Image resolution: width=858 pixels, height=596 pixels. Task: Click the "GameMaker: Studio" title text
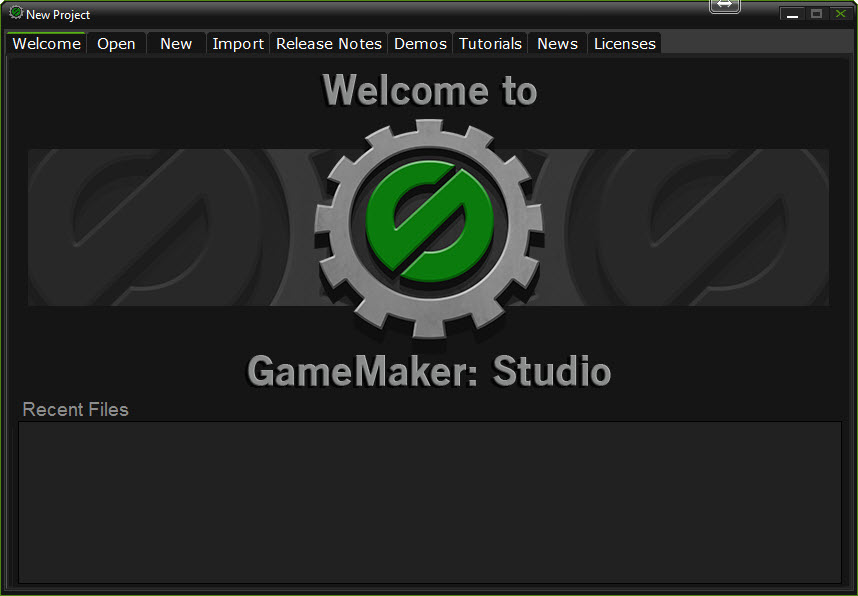(x=429, y=372)
